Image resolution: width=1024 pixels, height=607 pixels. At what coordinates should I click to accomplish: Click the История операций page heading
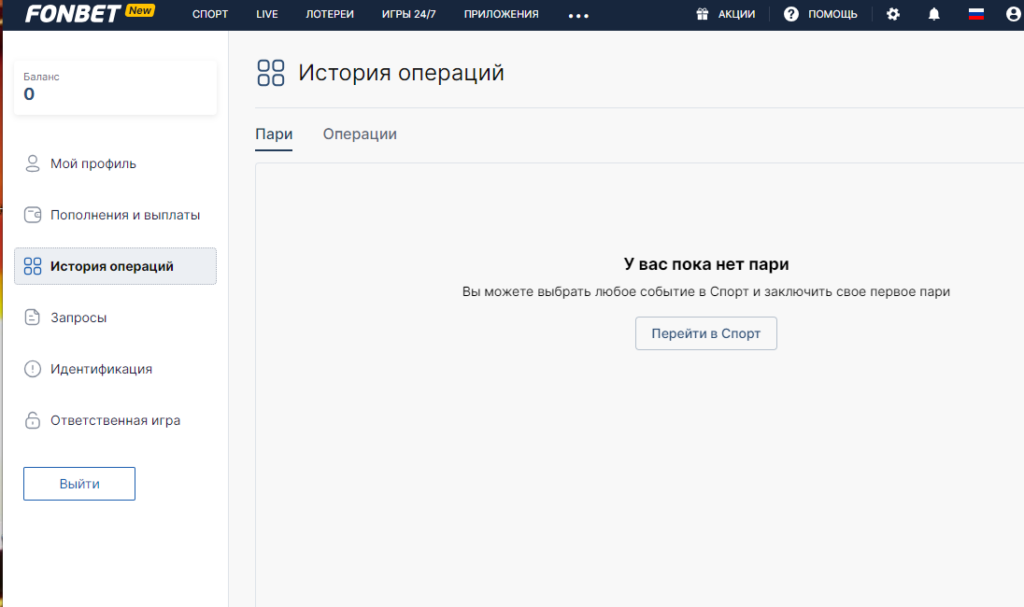[x=401, y=73]
